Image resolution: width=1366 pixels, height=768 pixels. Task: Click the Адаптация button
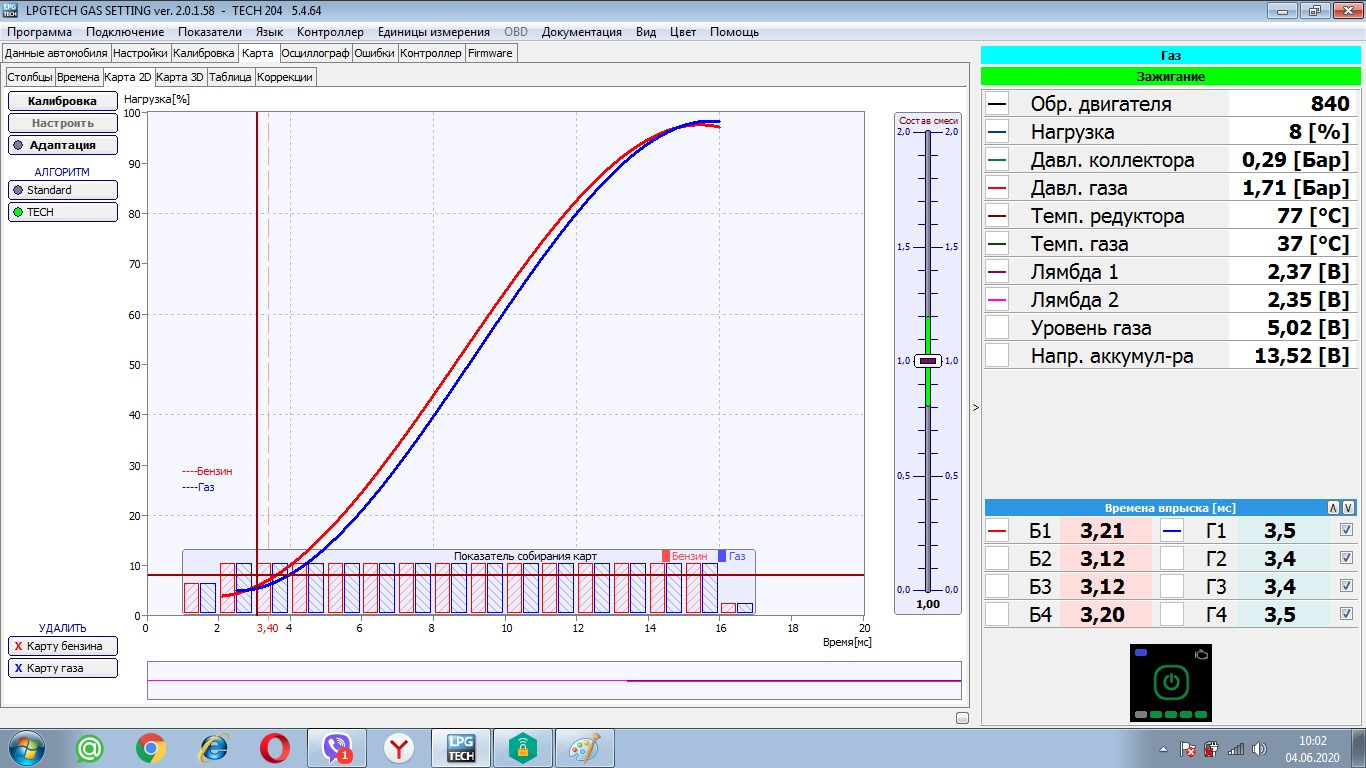[62, 145]
